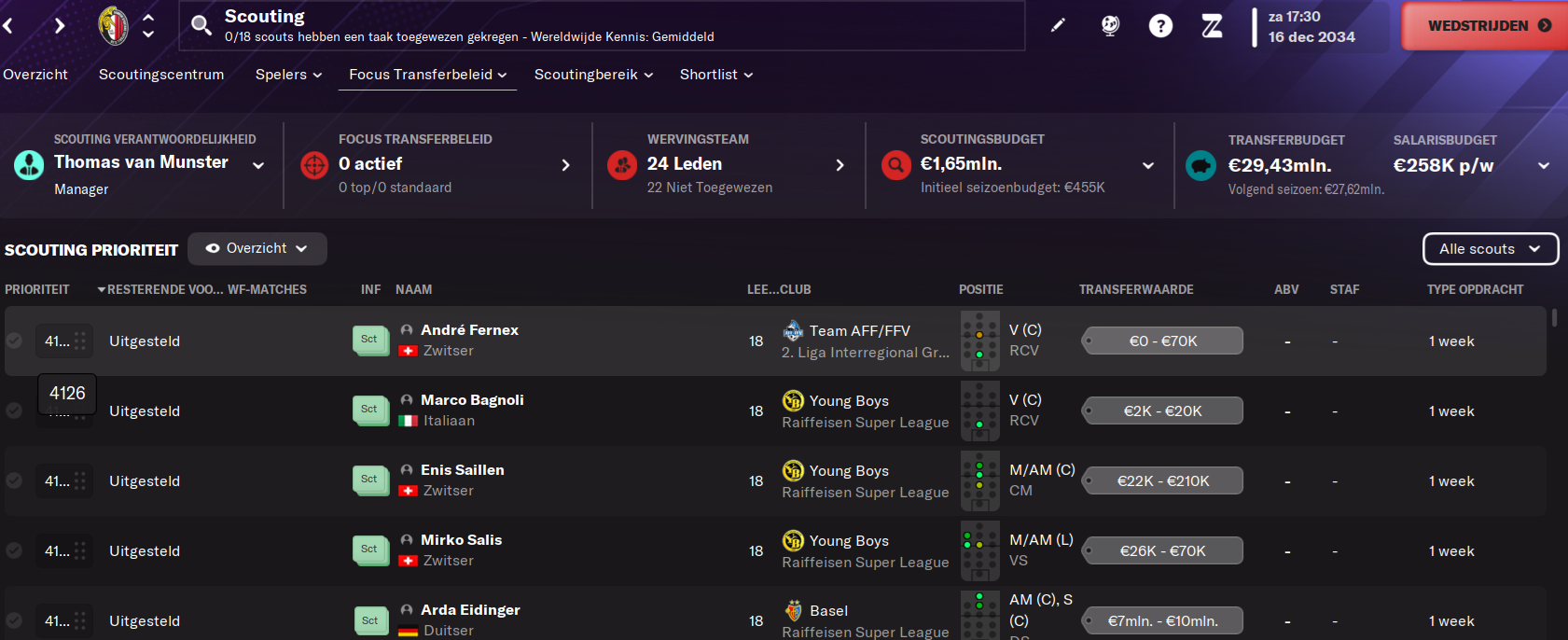Image resolution: width=1568 pixels, height=640 pixels.
Task: Open the help question mark icon
Action: tap(1160, 25)
